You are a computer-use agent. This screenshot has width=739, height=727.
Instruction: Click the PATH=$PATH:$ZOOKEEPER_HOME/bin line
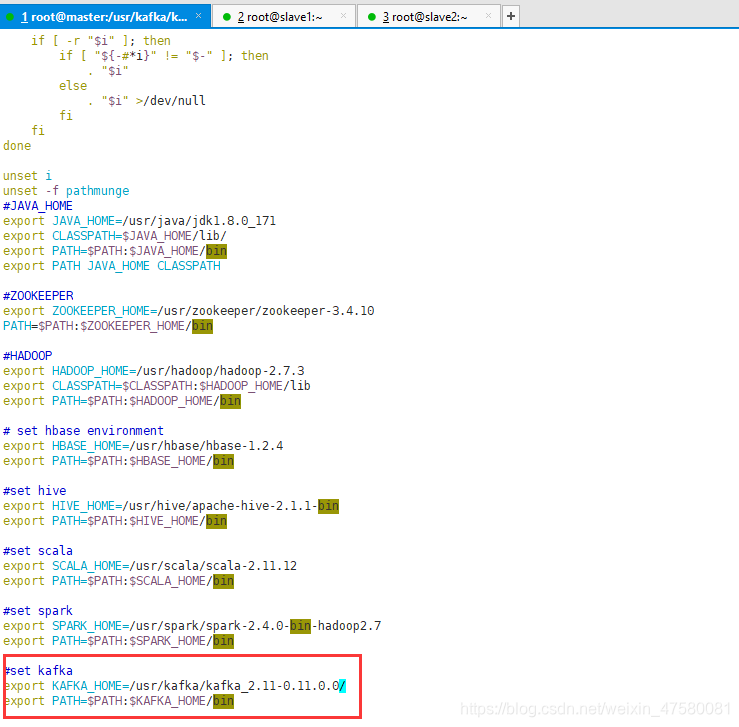[108, 326]
